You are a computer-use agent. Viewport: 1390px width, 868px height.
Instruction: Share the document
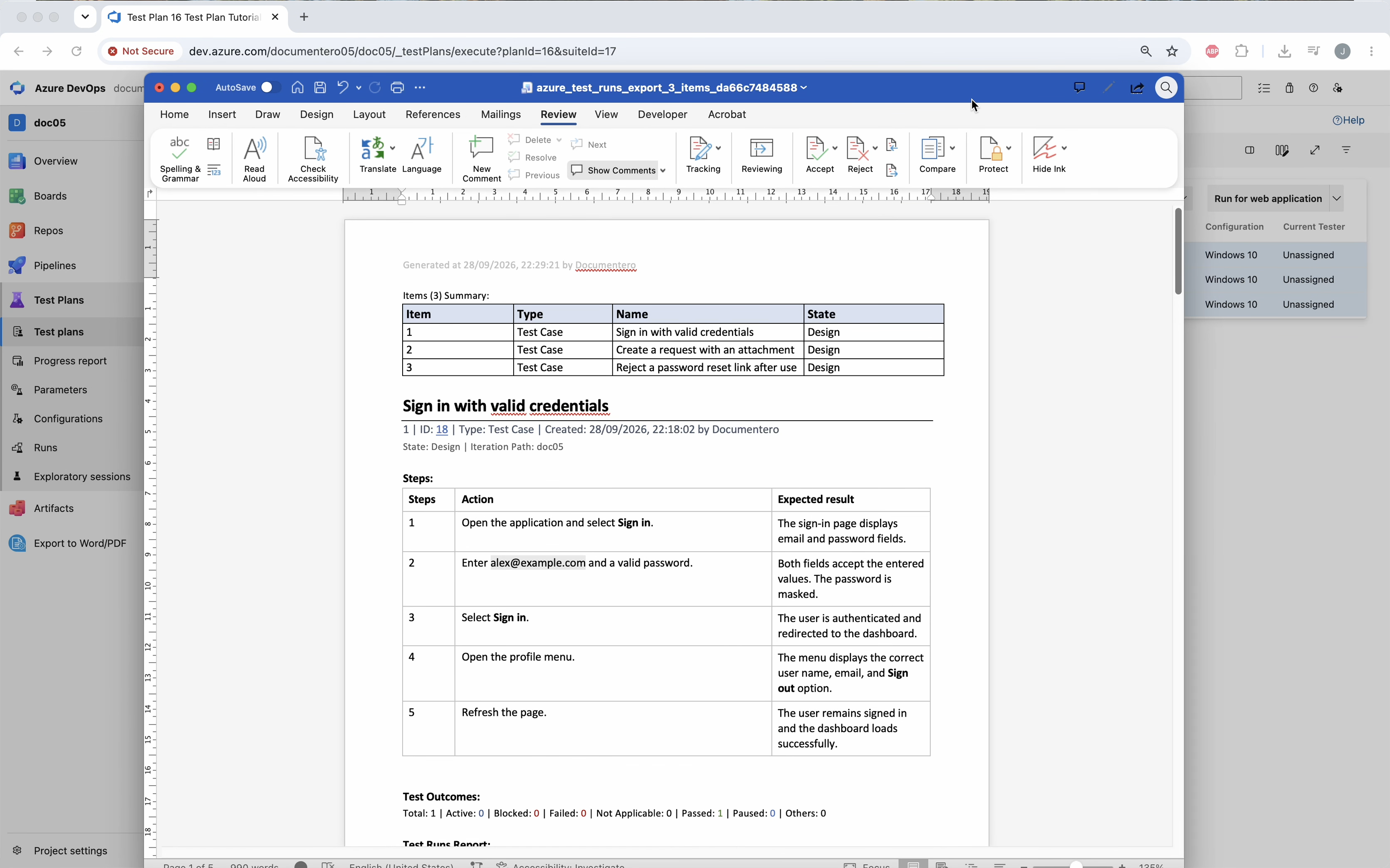(x=1137, y=88)
